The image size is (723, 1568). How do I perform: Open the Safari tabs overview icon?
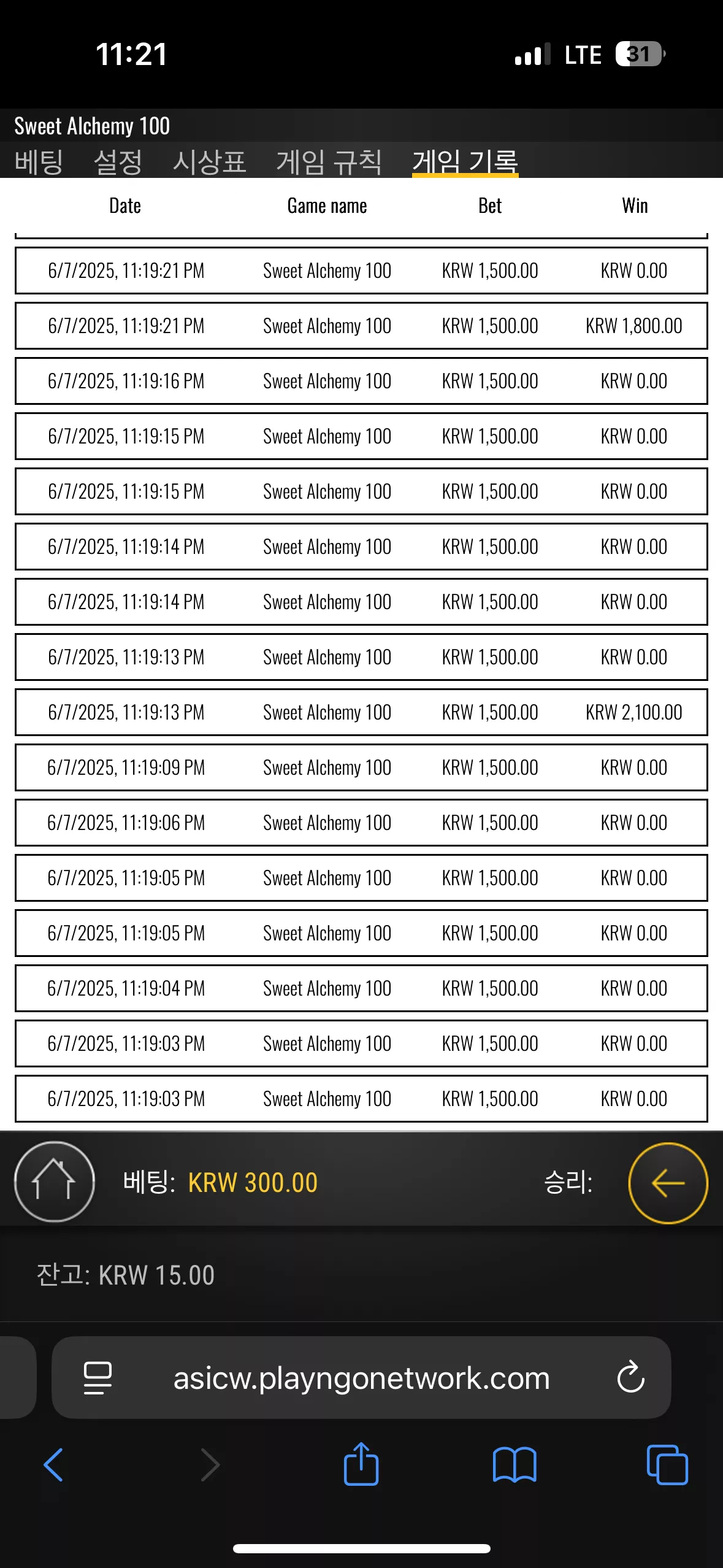click(x=667, y=1465)
